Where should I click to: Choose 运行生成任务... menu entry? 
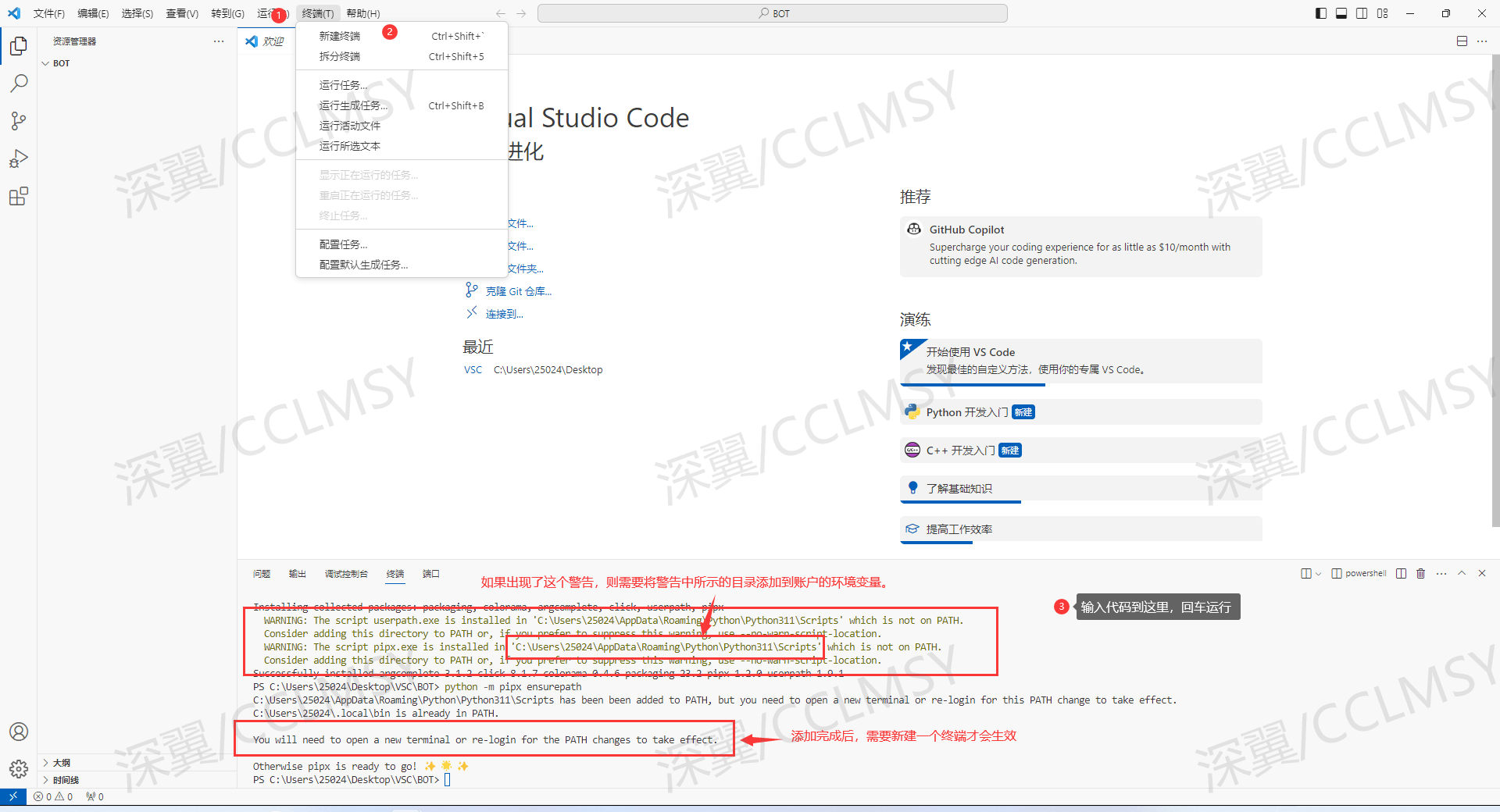[402, 105]
